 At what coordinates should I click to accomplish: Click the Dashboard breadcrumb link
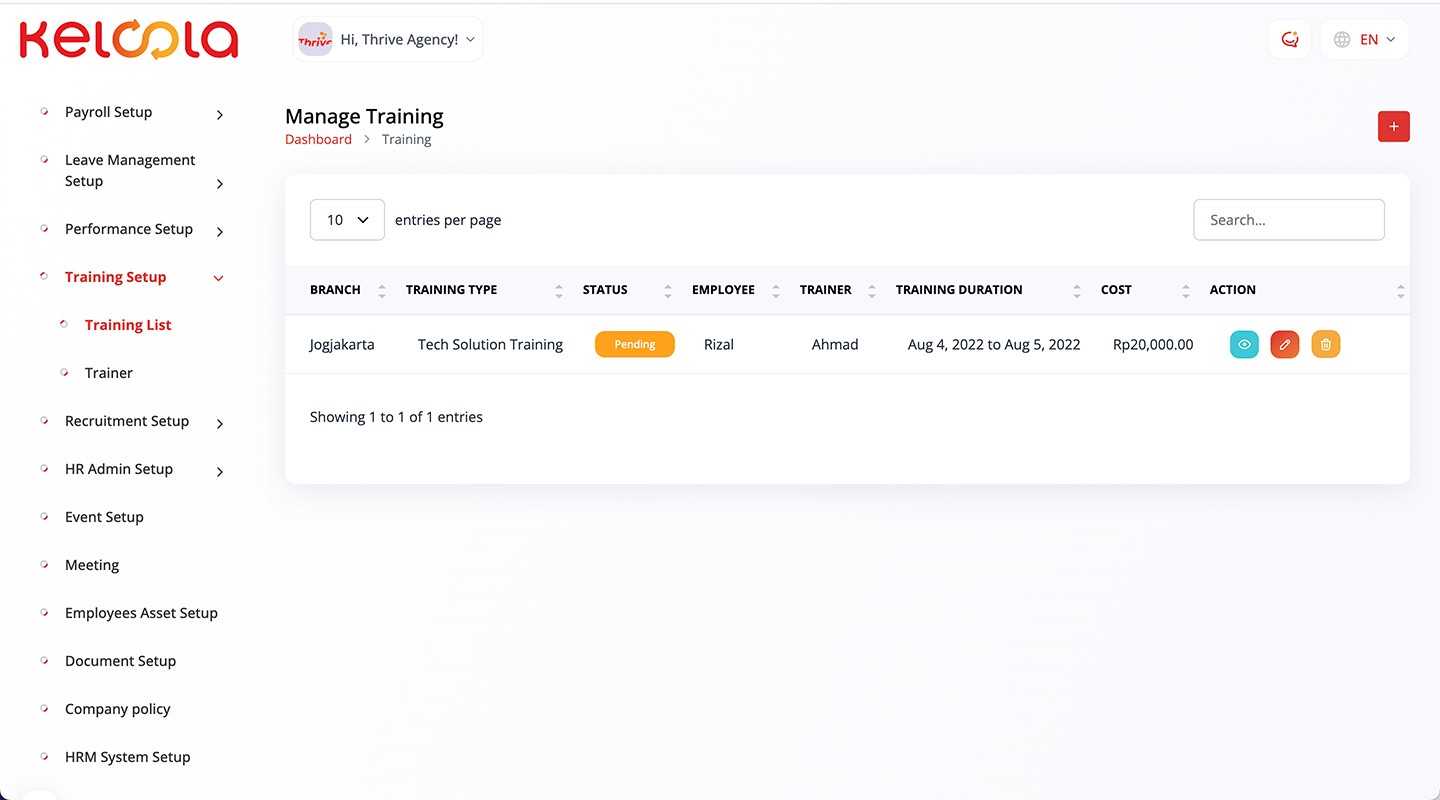click(318, 140)
